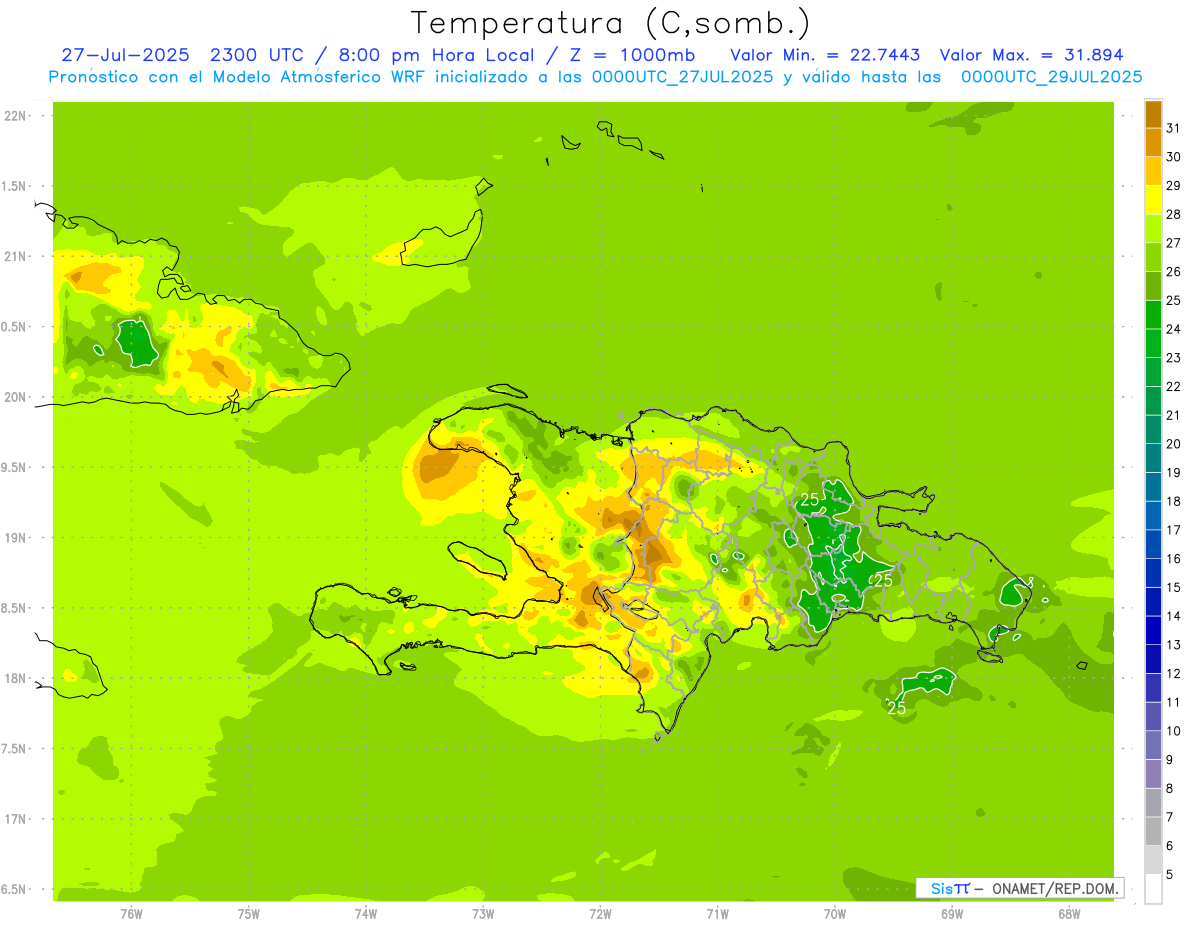The width and height of the screenshot is (1200, 927).
Task: Click color scale value 15
Action: coord(1174,588)
